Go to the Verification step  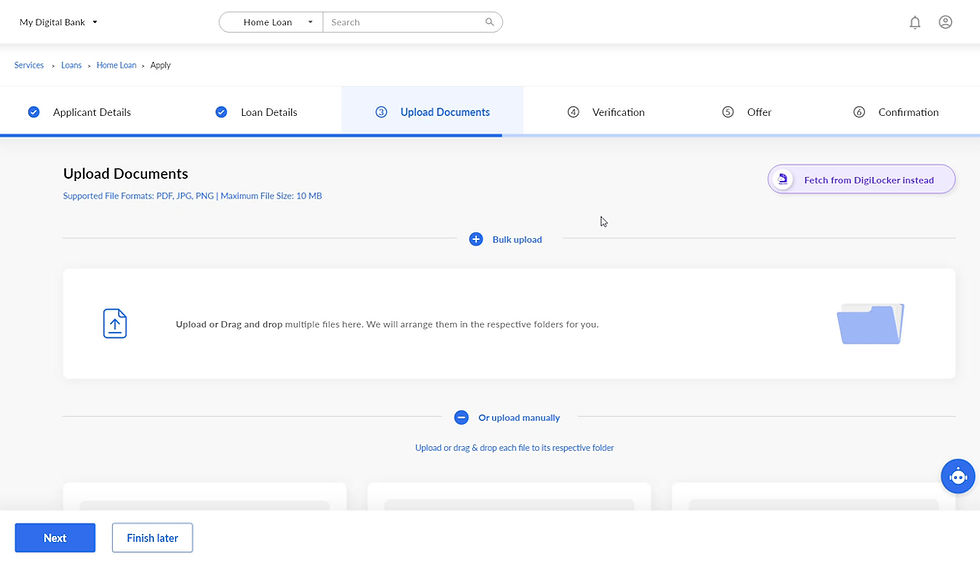point(618,112)
